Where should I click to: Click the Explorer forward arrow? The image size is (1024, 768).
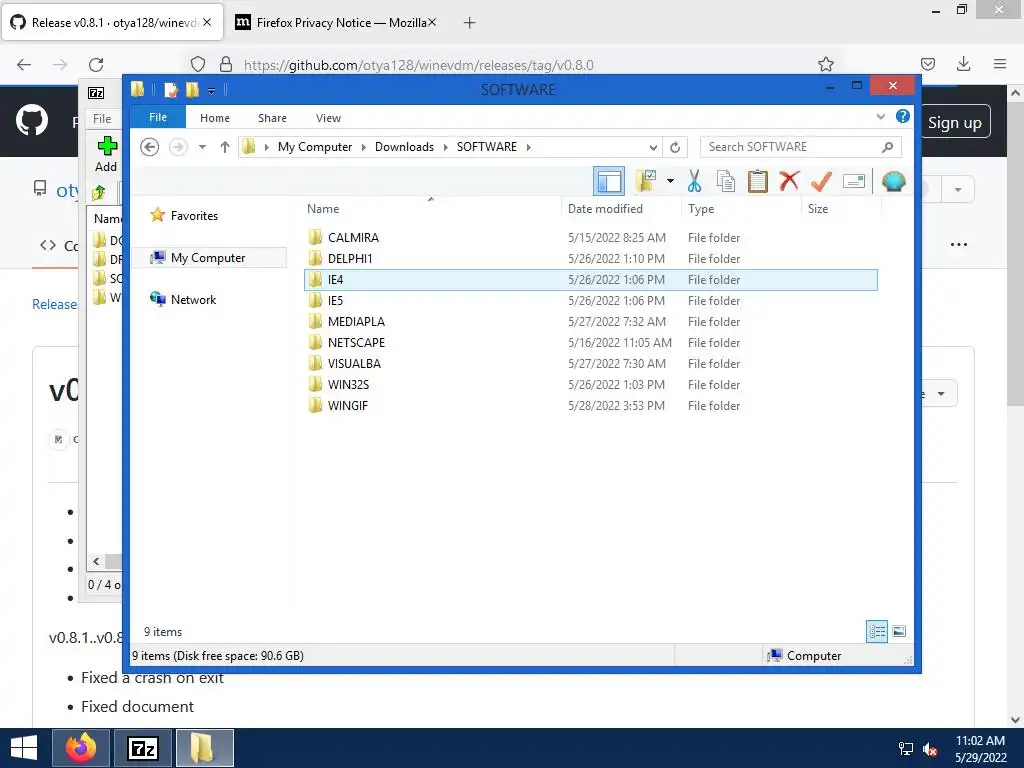178,147
